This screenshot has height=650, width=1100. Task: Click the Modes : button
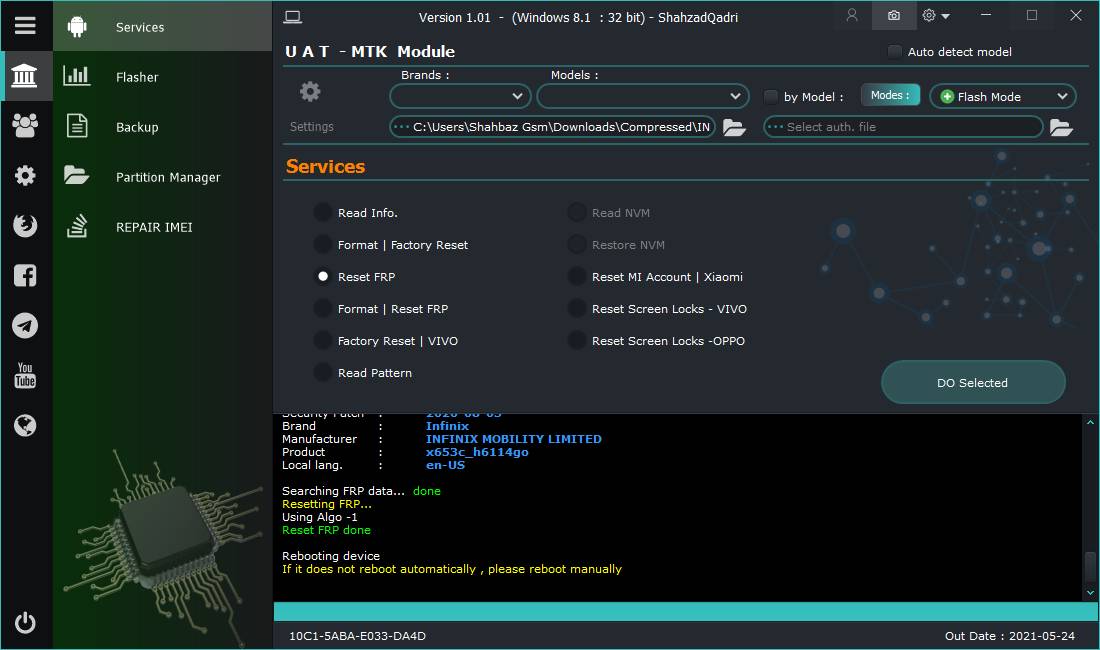tap(890, 95)
